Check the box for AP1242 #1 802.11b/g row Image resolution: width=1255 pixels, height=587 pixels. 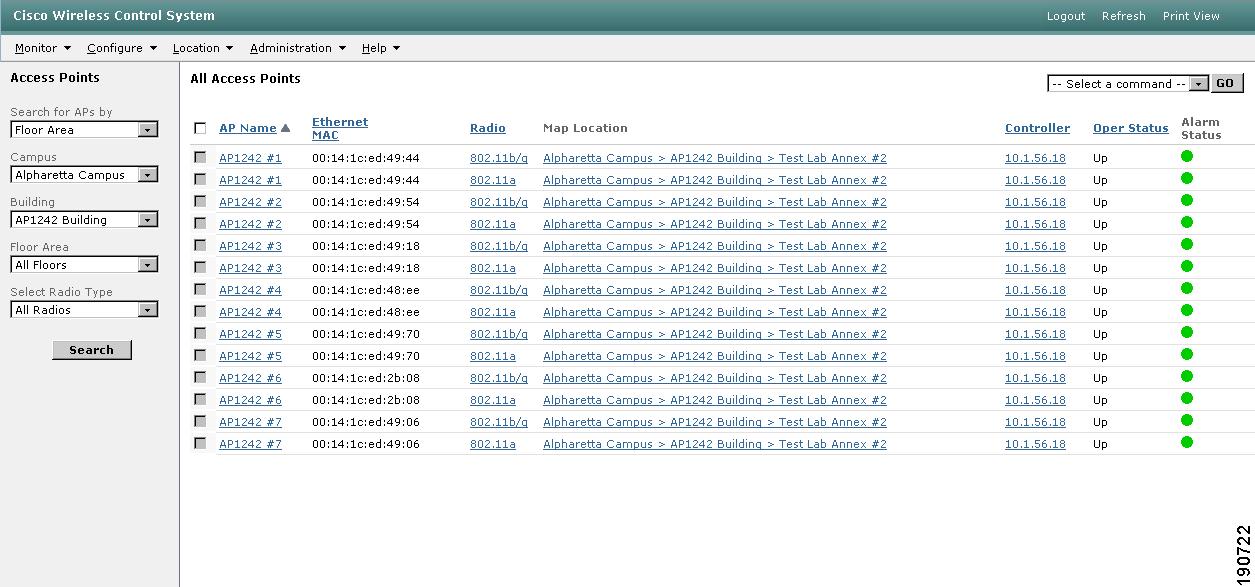(200, 157)
